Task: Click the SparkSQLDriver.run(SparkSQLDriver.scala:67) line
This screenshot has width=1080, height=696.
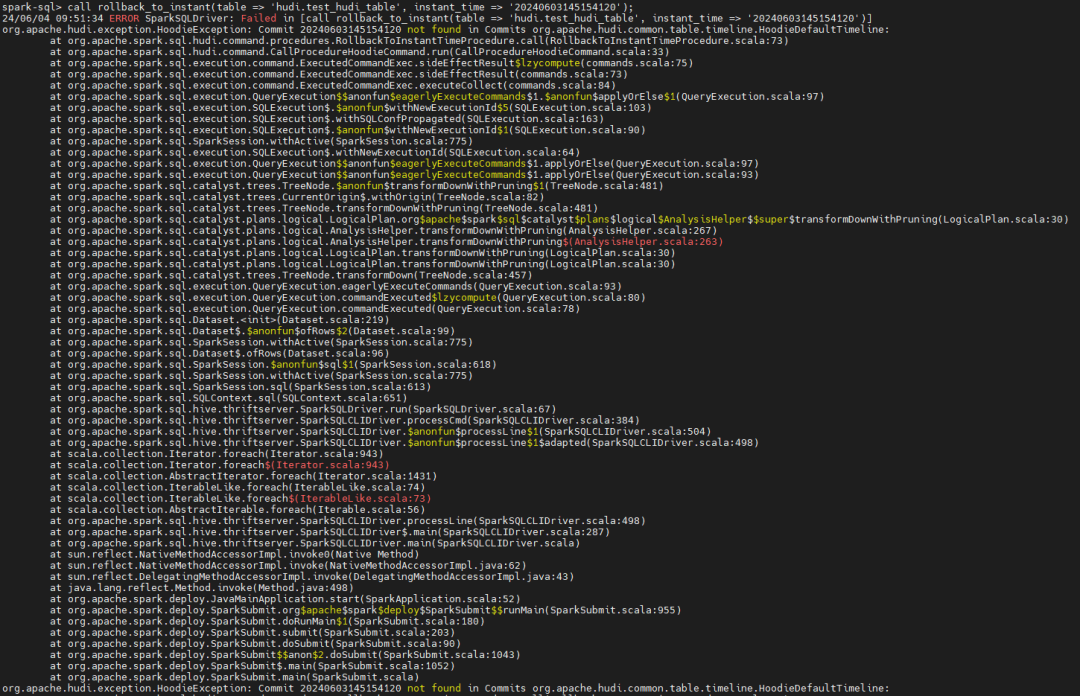Action: [303, 409]
